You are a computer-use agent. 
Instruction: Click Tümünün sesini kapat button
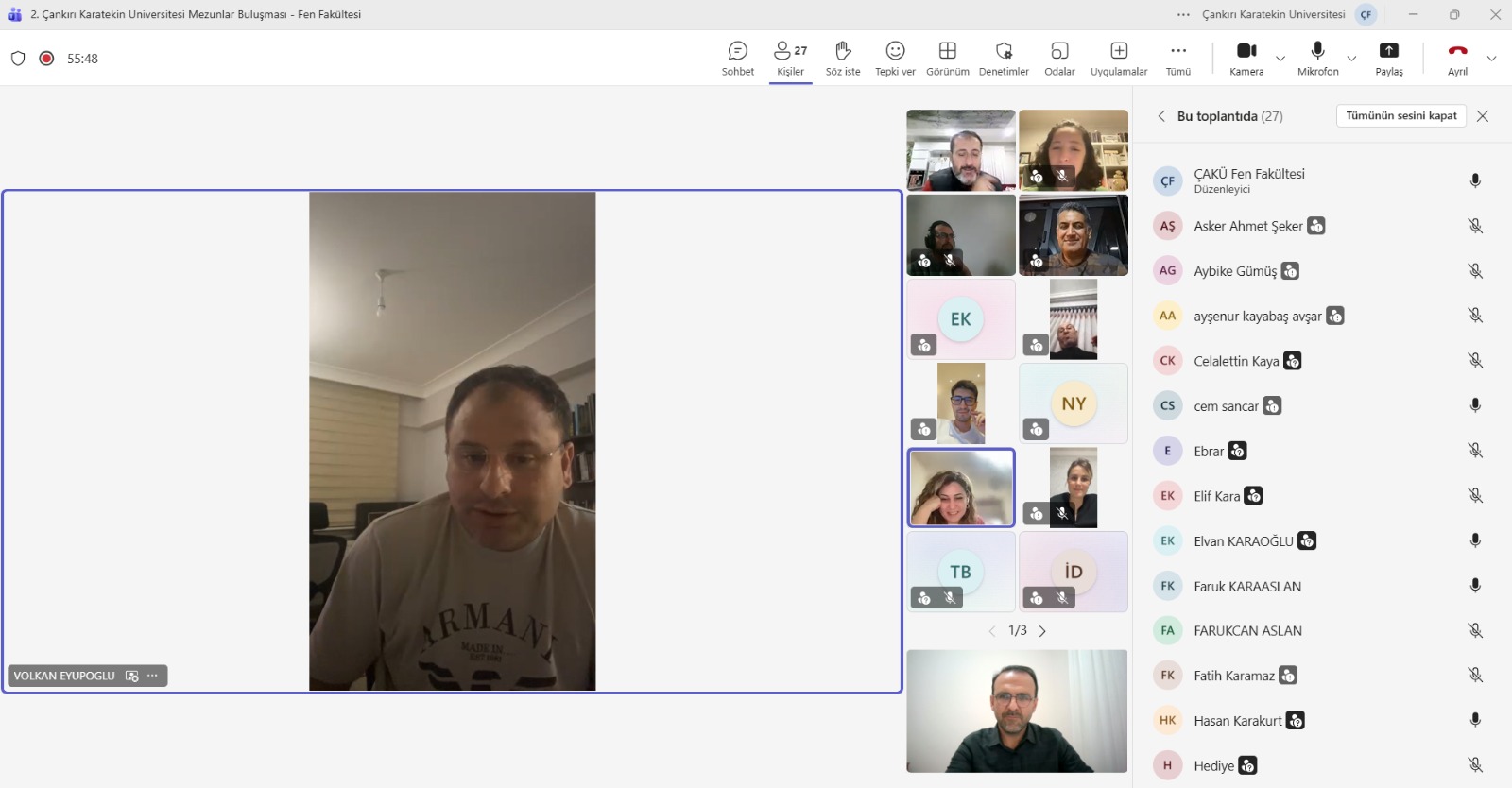coord(1400,115)
